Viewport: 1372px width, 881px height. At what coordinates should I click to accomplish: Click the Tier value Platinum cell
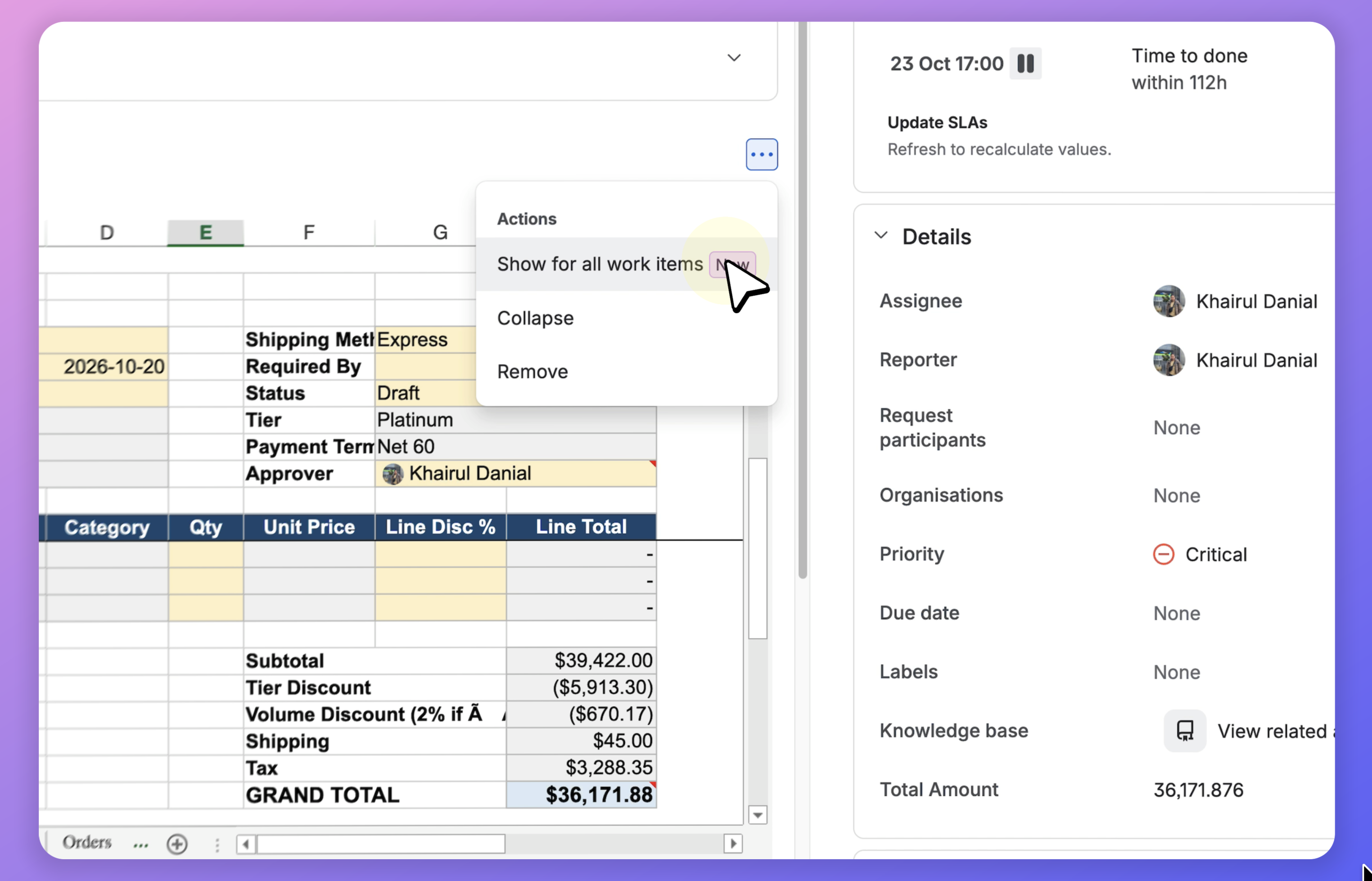pyautogui.click(x=515, y=421)
